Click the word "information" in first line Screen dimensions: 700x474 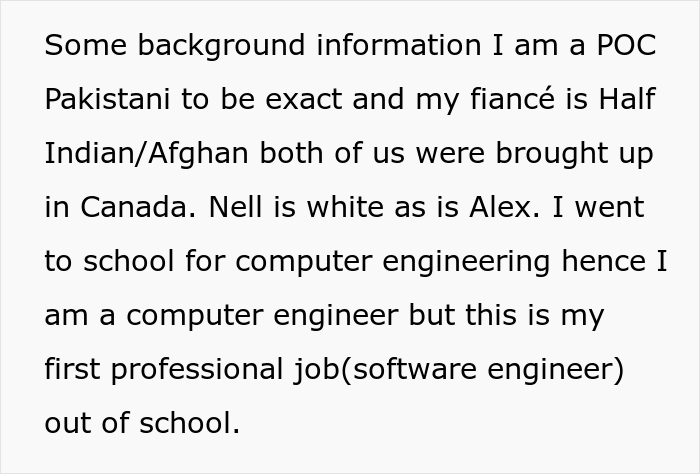click(x=399, y=45)
